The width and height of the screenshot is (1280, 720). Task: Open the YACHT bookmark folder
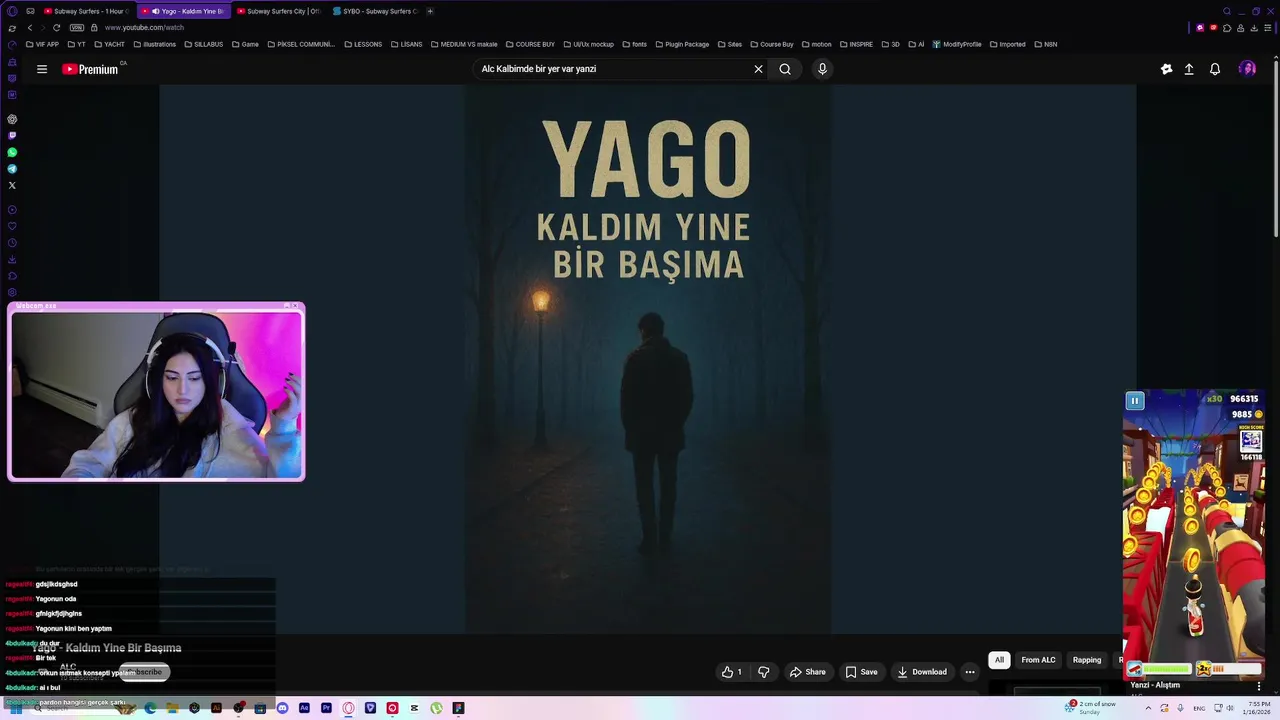tap(109, 44)
